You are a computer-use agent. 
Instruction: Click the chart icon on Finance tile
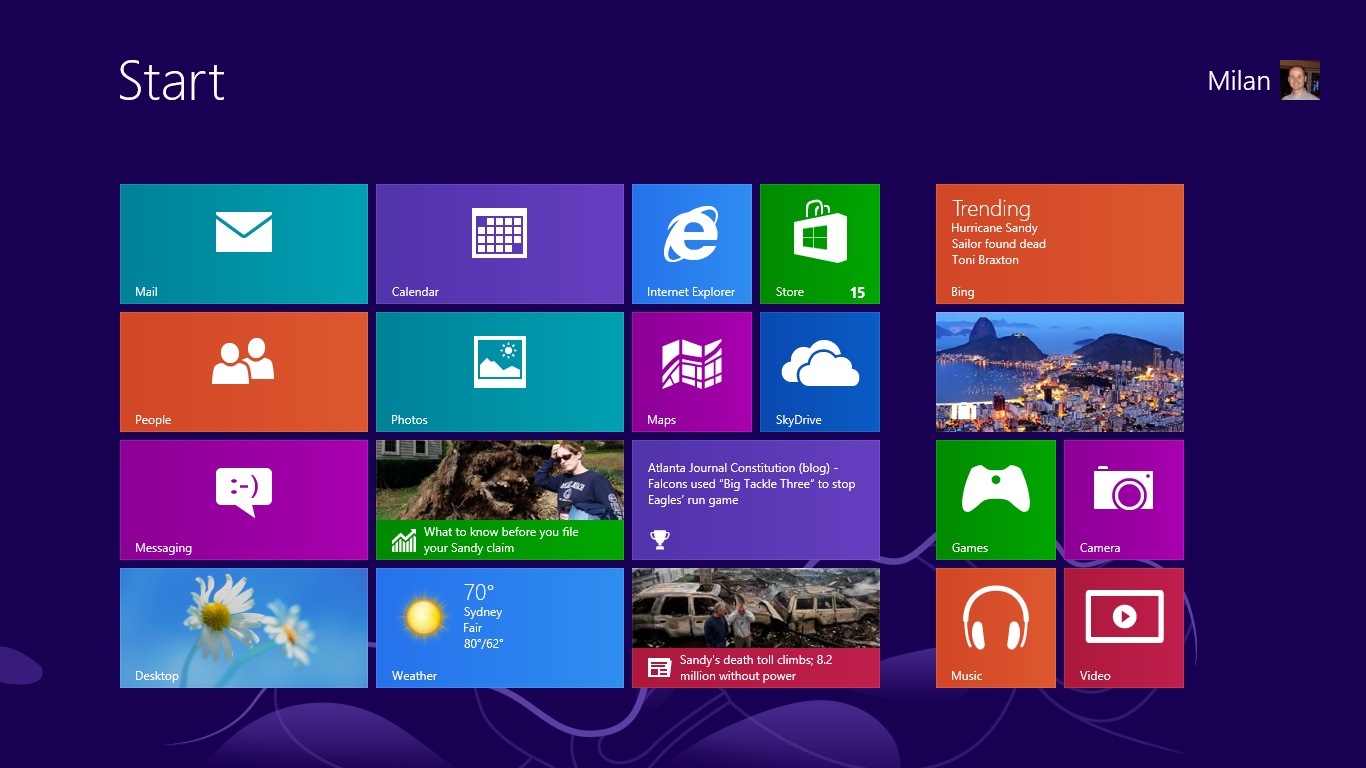pos(404,541)
